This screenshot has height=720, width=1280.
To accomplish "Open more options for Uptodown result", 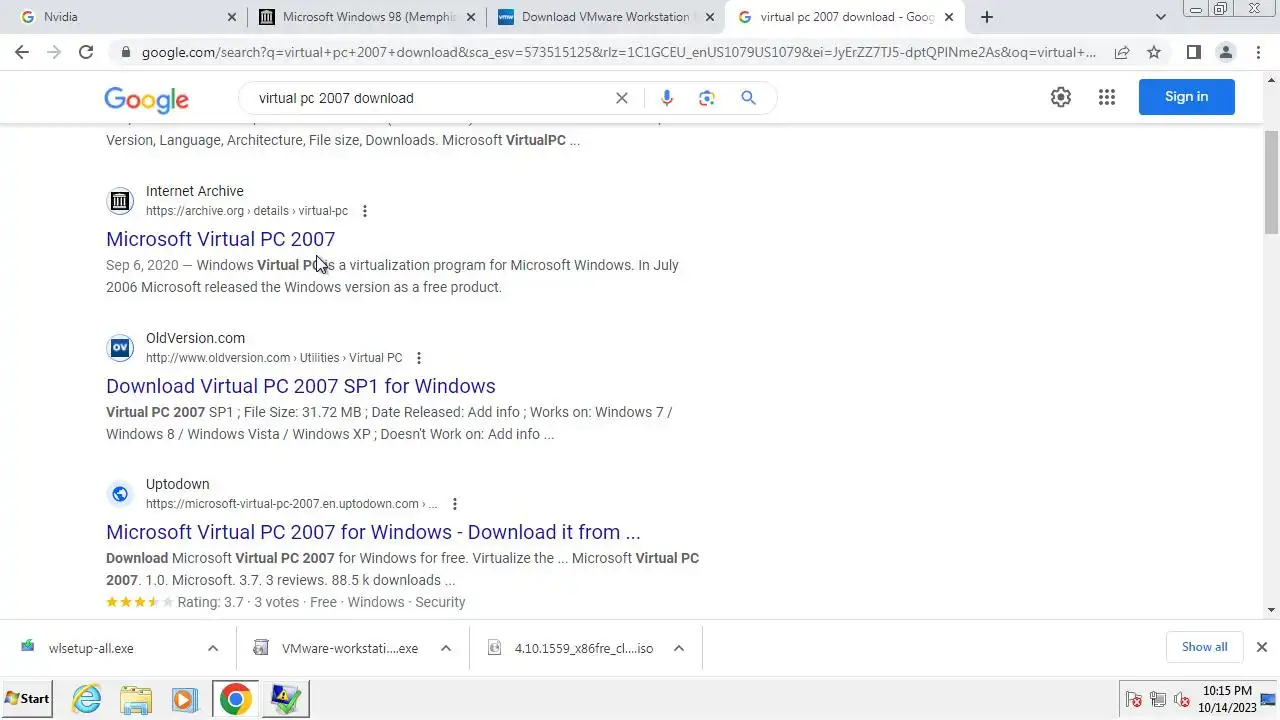I will (455, 504).
